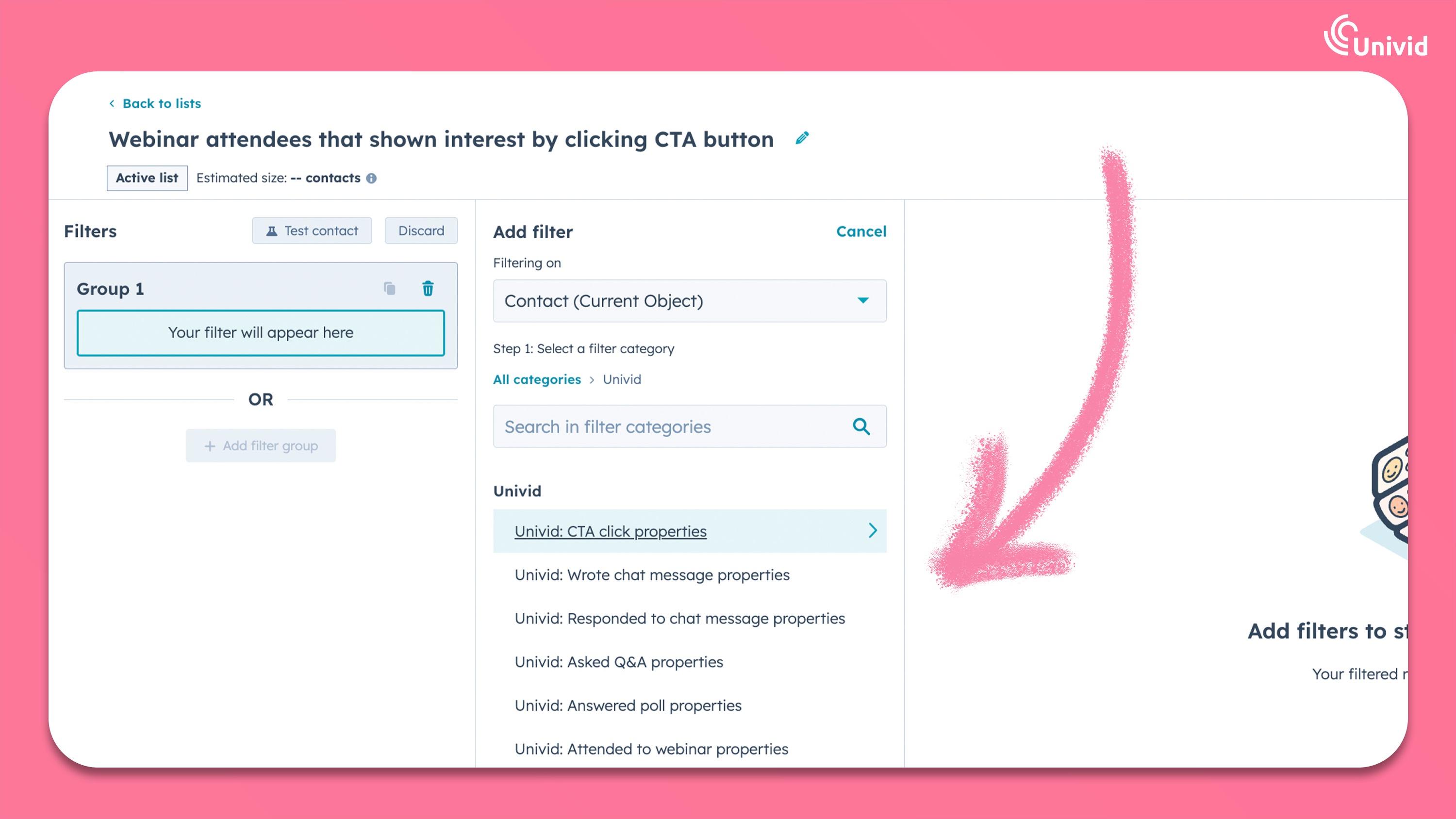Click the estimated size info tooltip icon

(370, 178)
